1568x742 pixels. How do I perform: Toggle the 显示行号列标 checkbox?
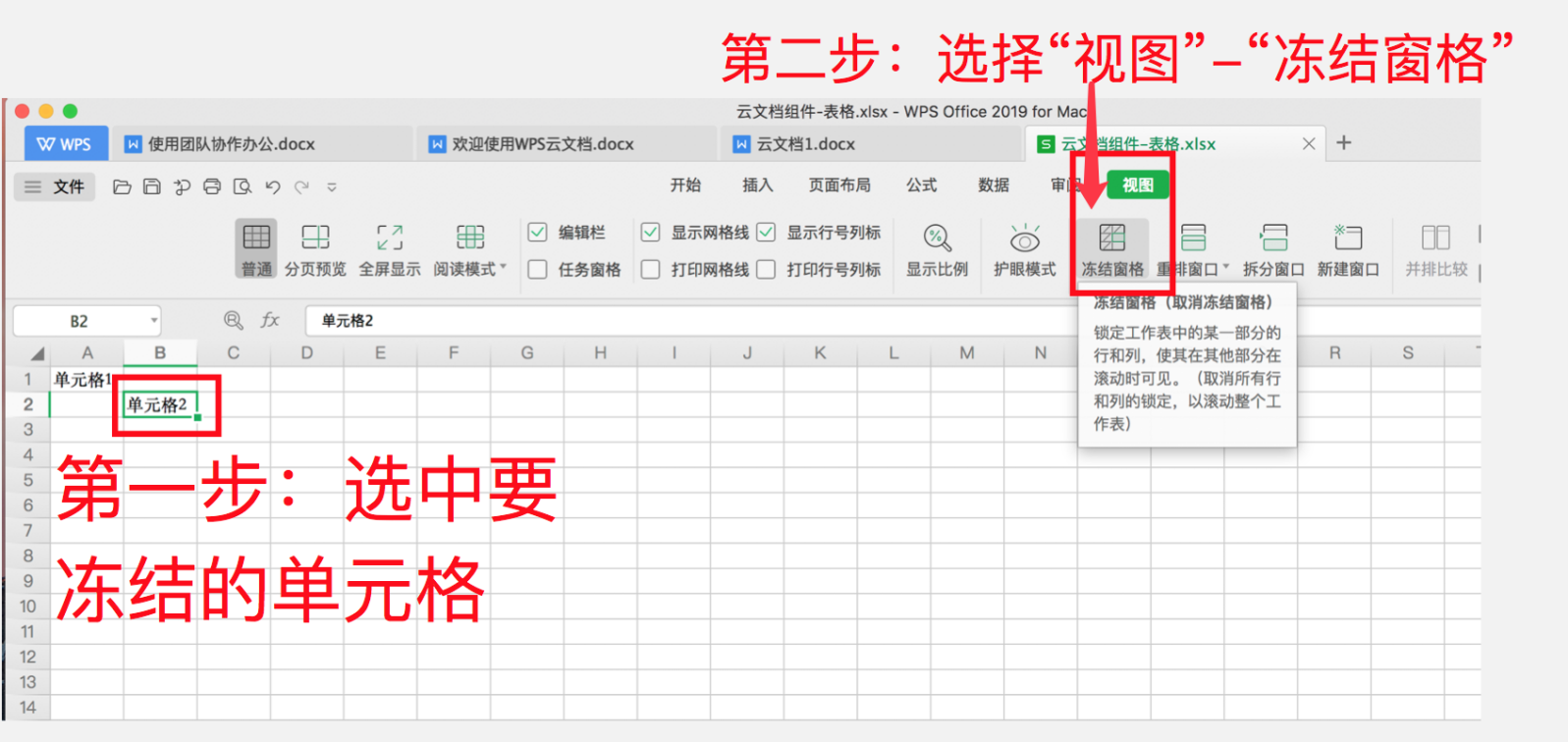pyautogui.click(x=766, y=233)
